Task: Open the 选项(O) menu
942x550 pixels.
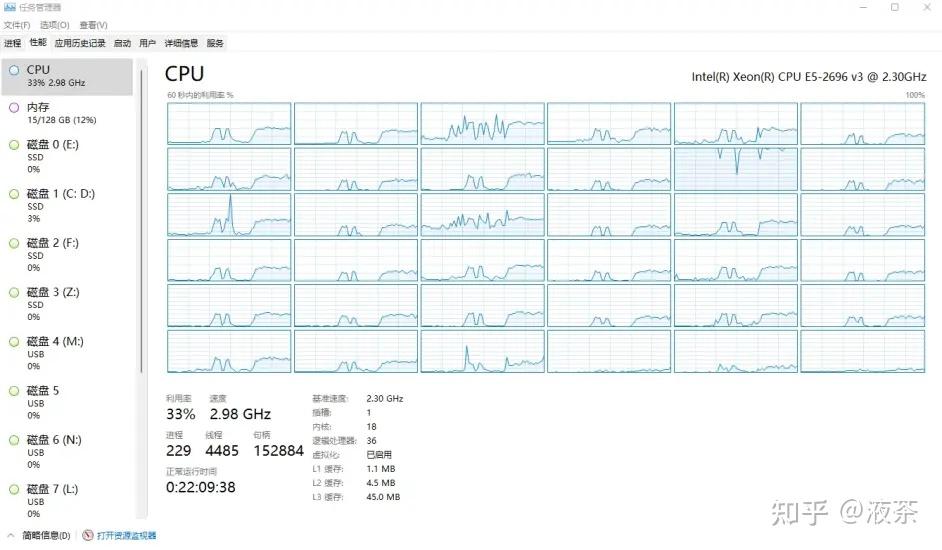Action: point(55,25)
